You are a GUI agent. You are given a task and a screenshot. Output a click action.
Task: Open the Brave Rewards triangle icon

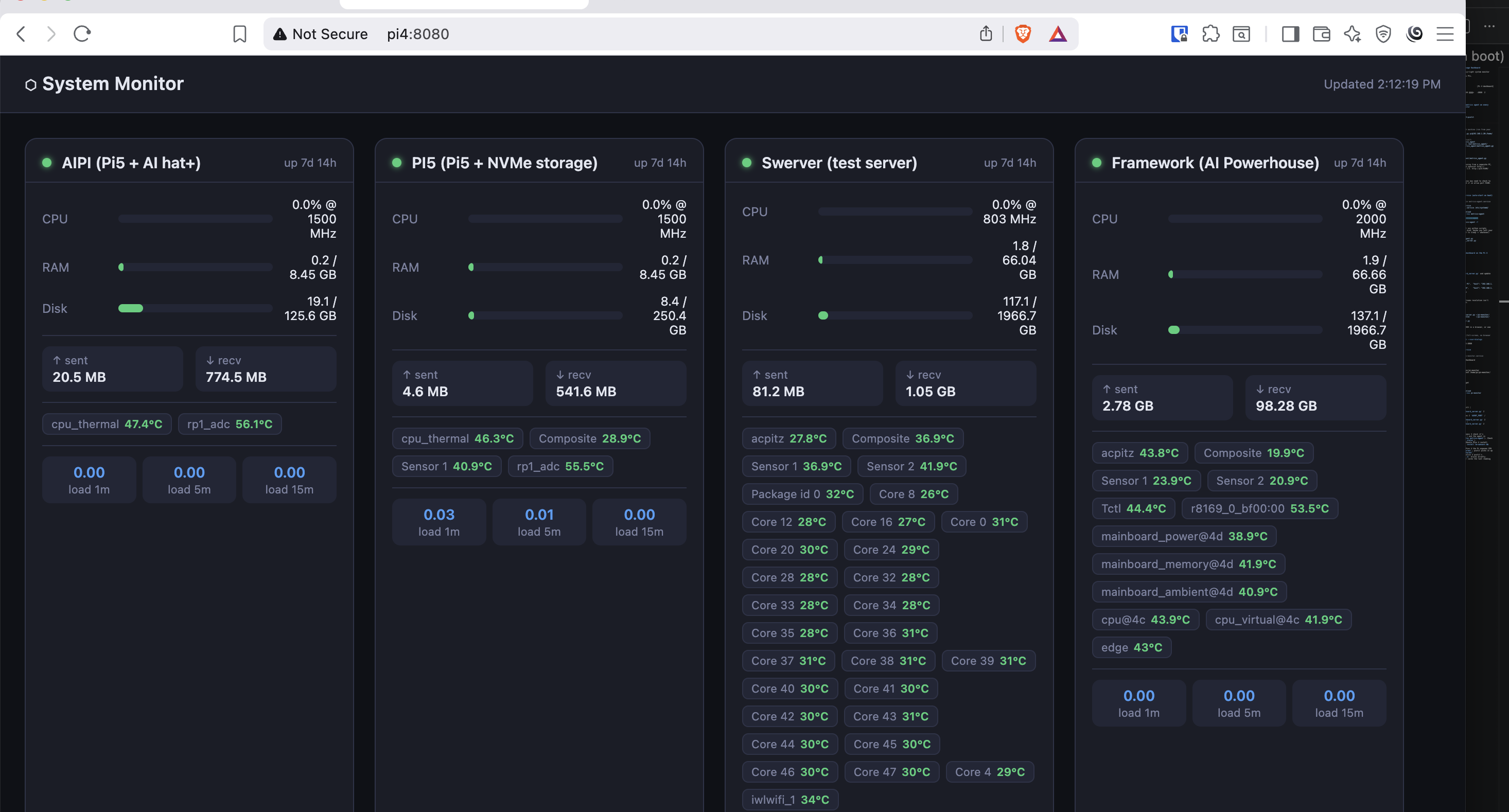1058,34
